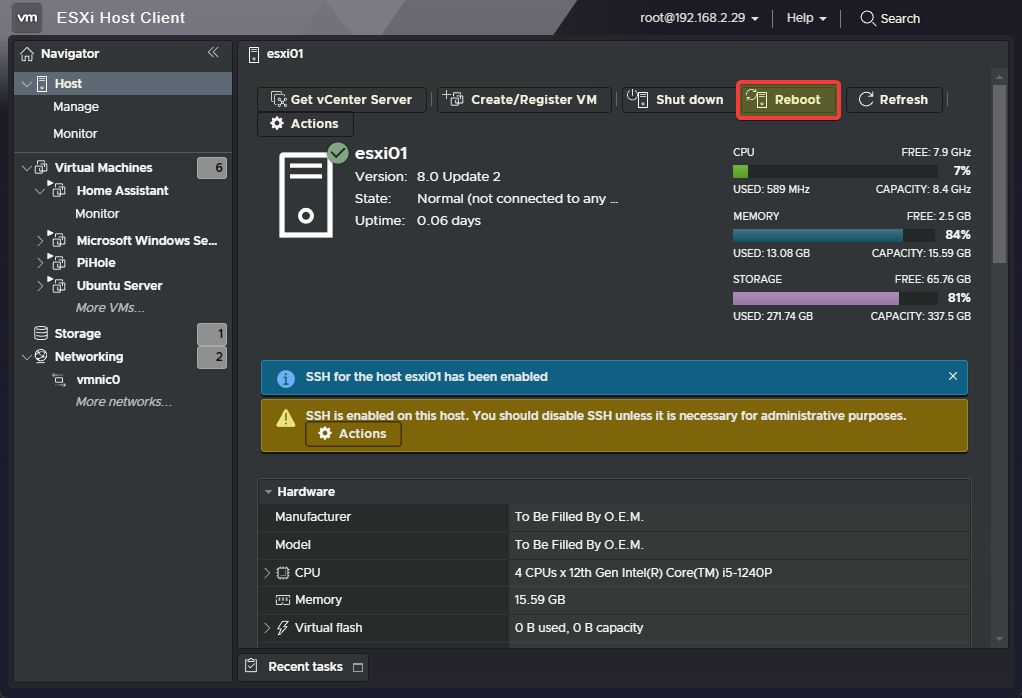The height and width of the screenshot is (698, 1022).
Task: Collapse the Host tree node
Action: [x=27, y=83]
